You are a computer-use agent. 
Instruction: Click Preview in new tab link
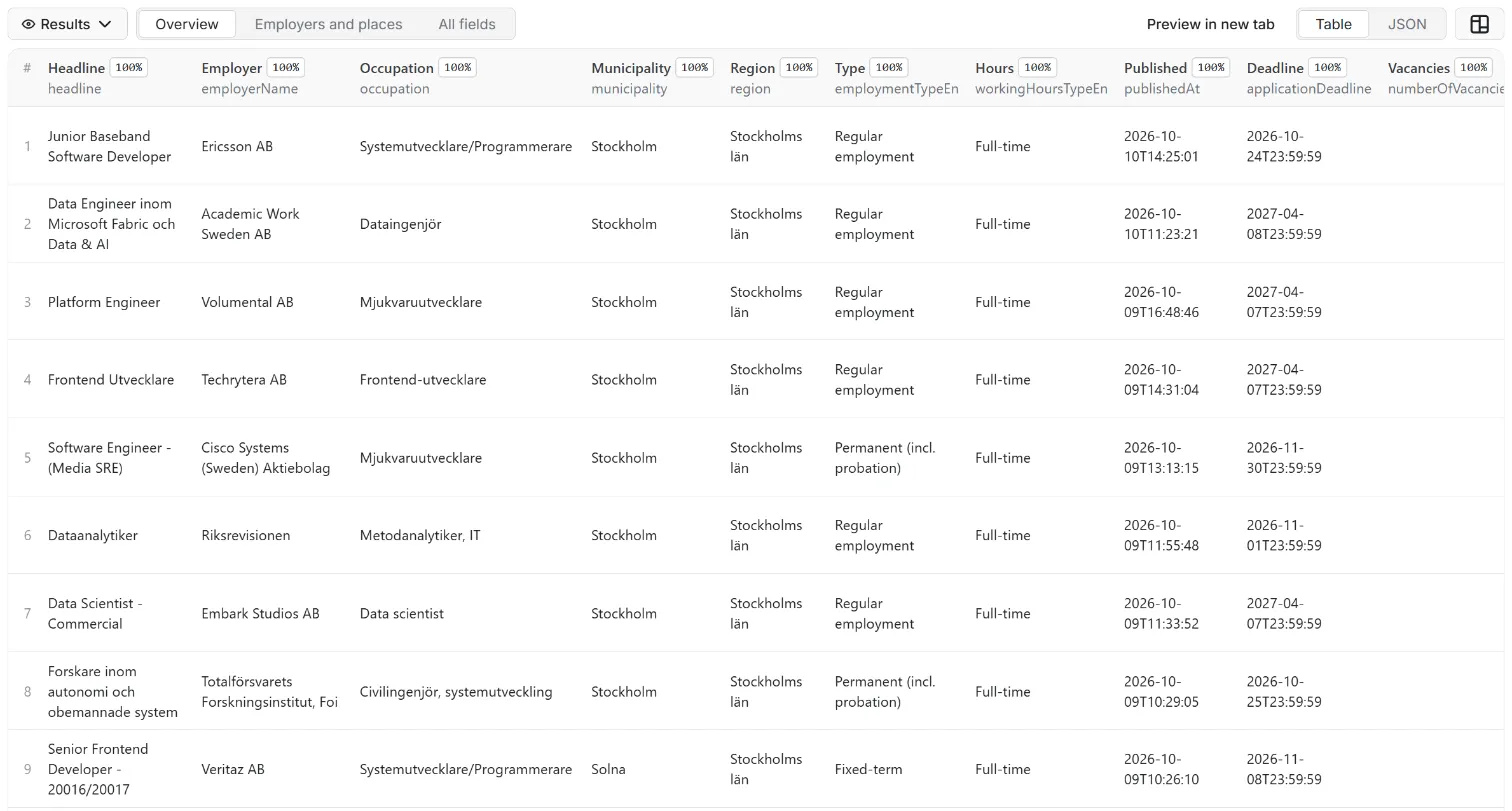(x=1210, y=24)
